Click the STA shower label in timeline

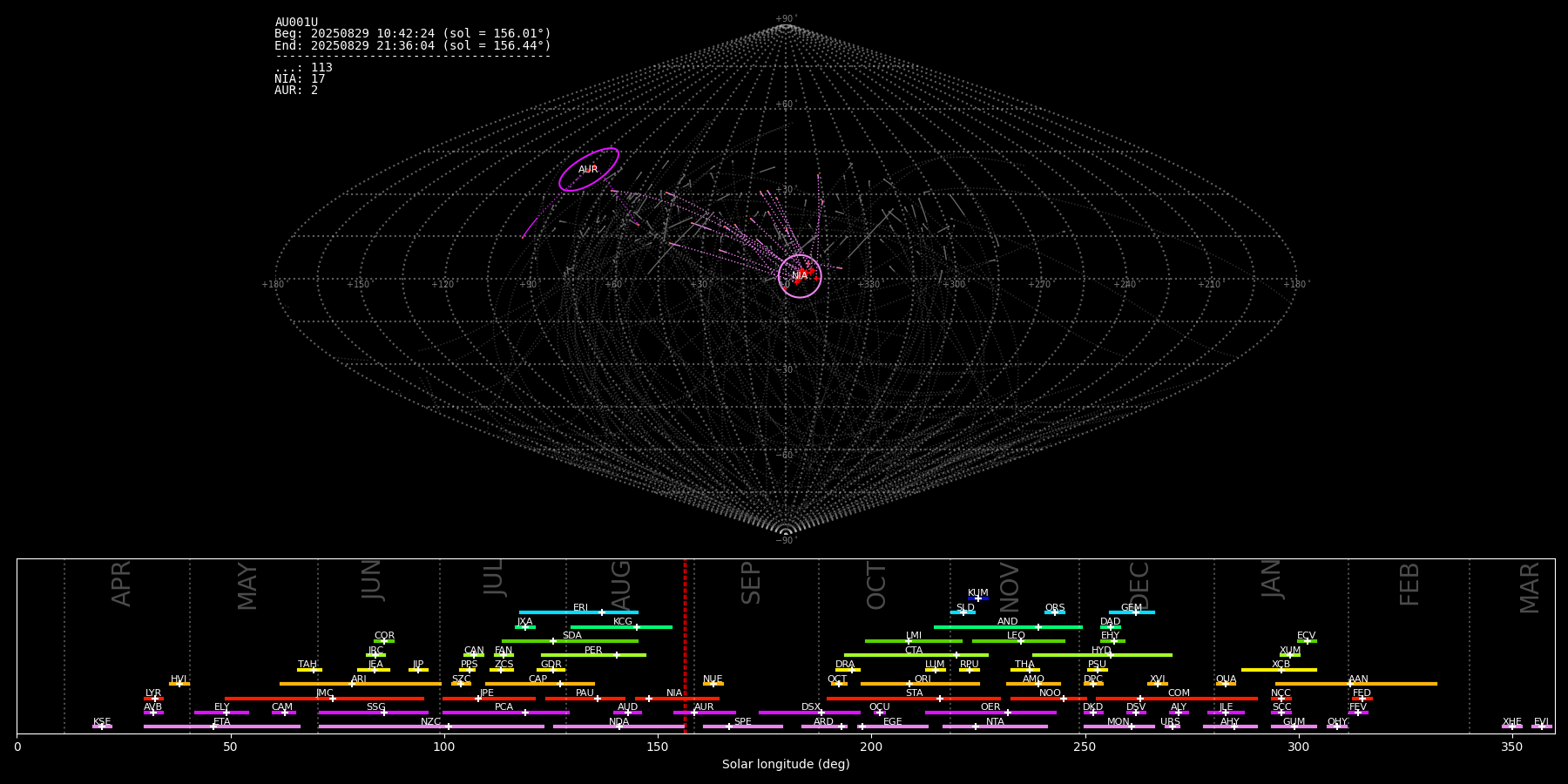914,693
